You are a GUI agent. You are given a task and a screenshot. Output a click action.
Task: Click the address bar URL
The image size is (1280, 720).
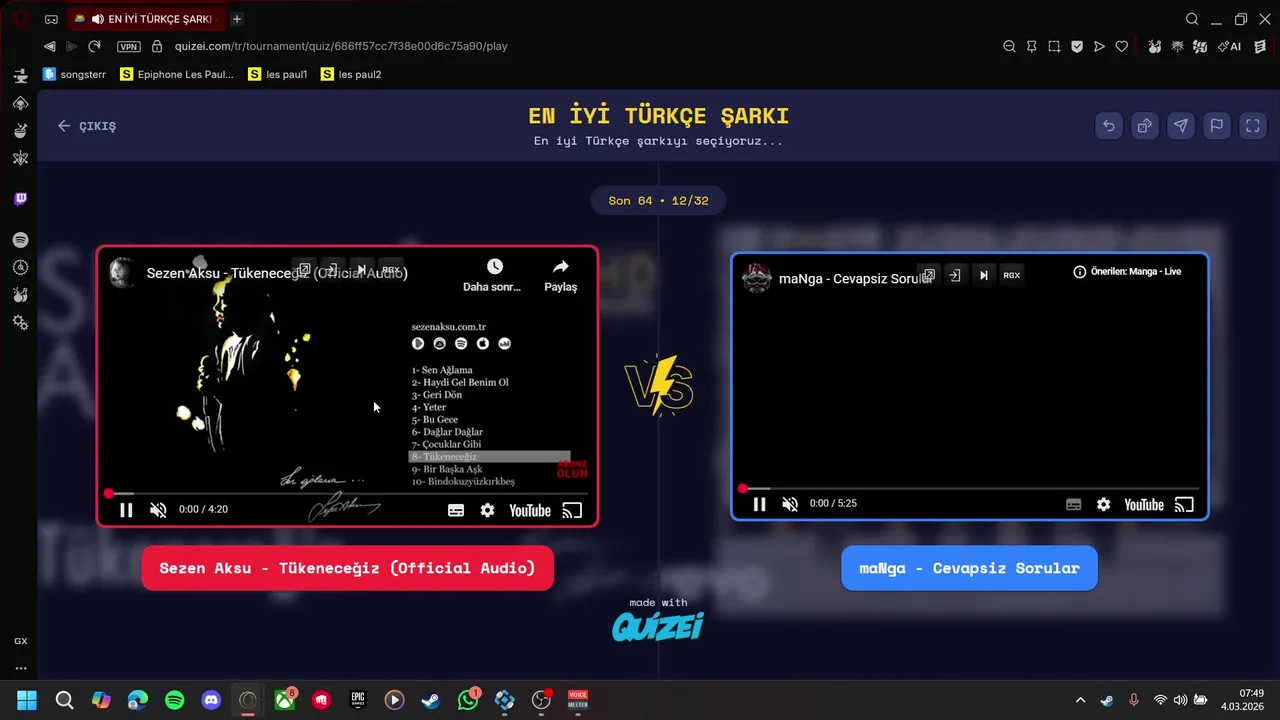pyautogui.click(x=341, y=46)
